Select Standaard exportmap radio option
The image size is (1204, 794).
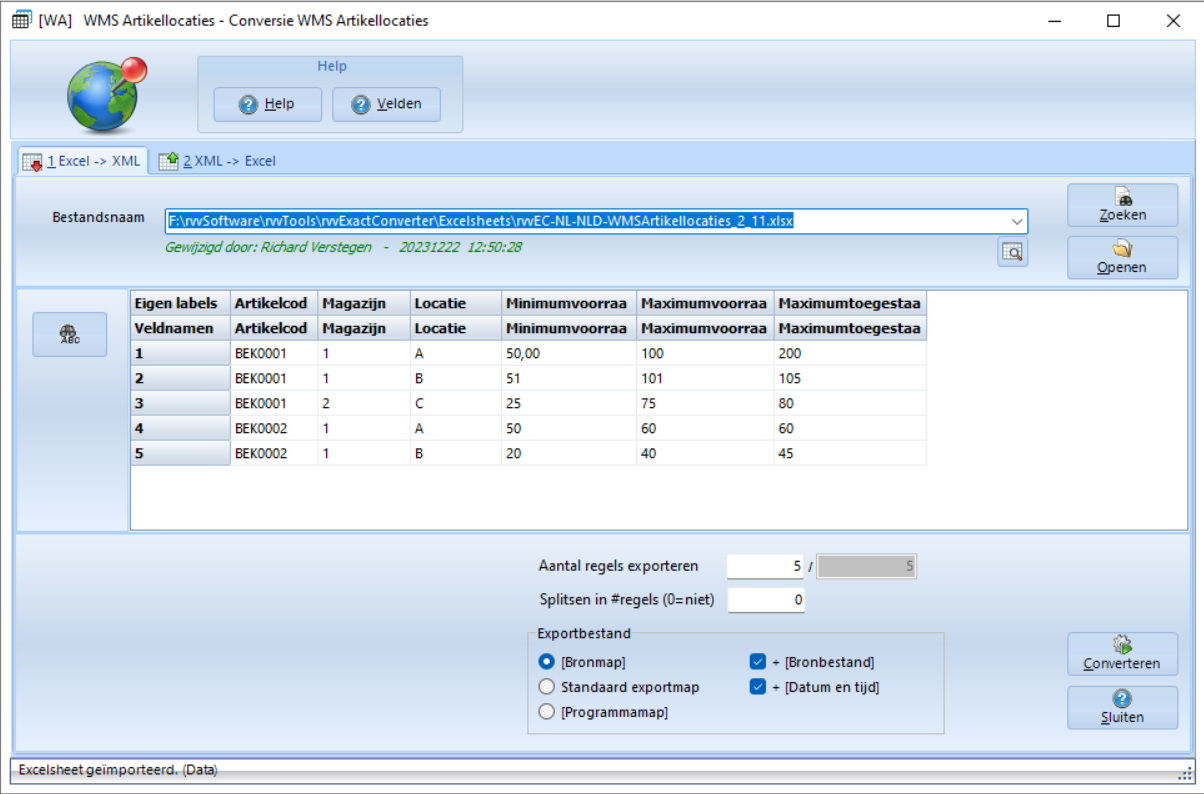(546, 687)
